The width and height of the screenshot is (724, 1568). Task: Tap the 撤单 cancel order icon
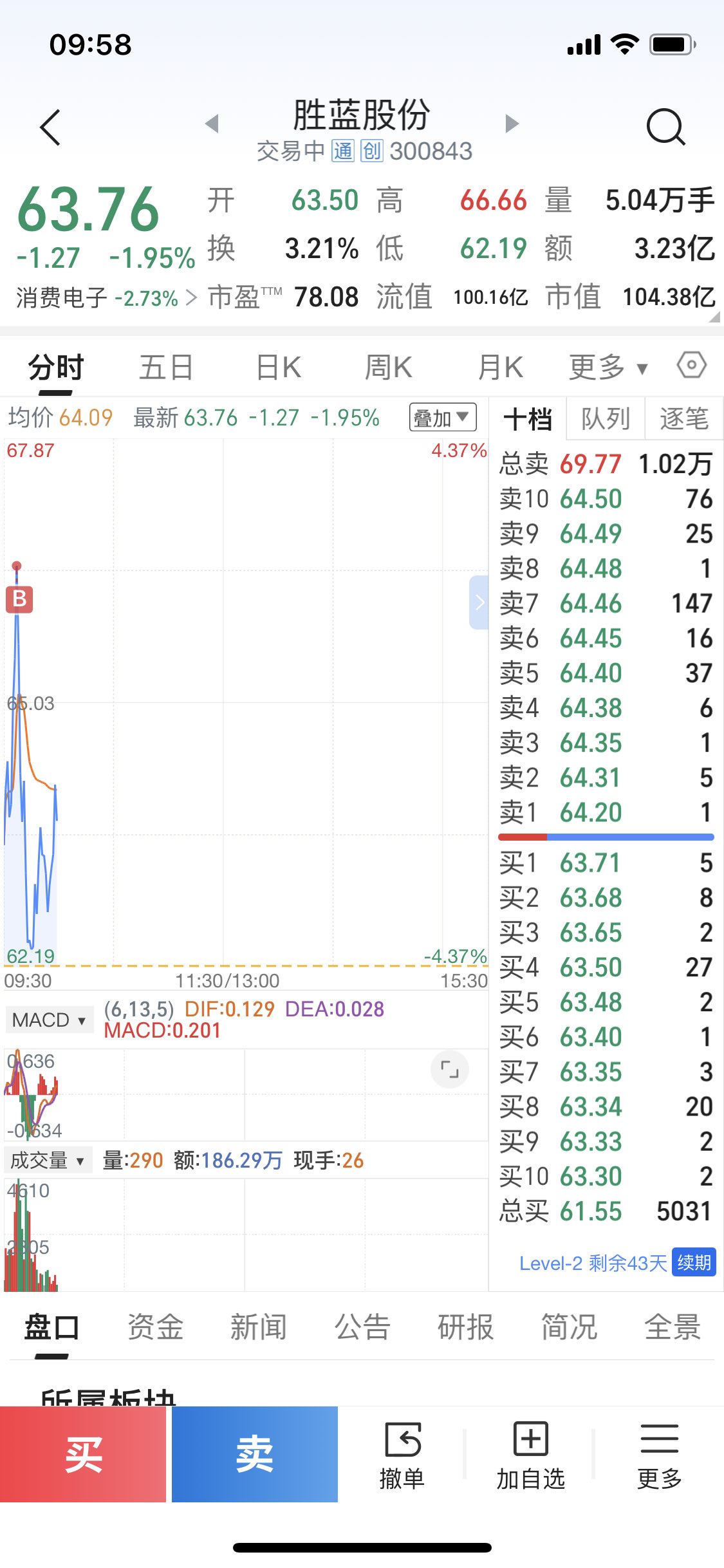402,1456
